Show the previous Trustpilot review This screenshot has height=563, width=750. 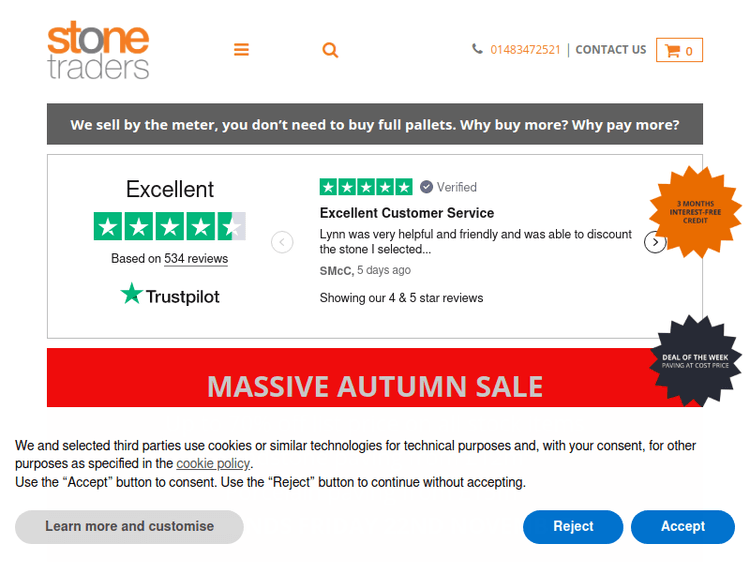click(282, 242)
